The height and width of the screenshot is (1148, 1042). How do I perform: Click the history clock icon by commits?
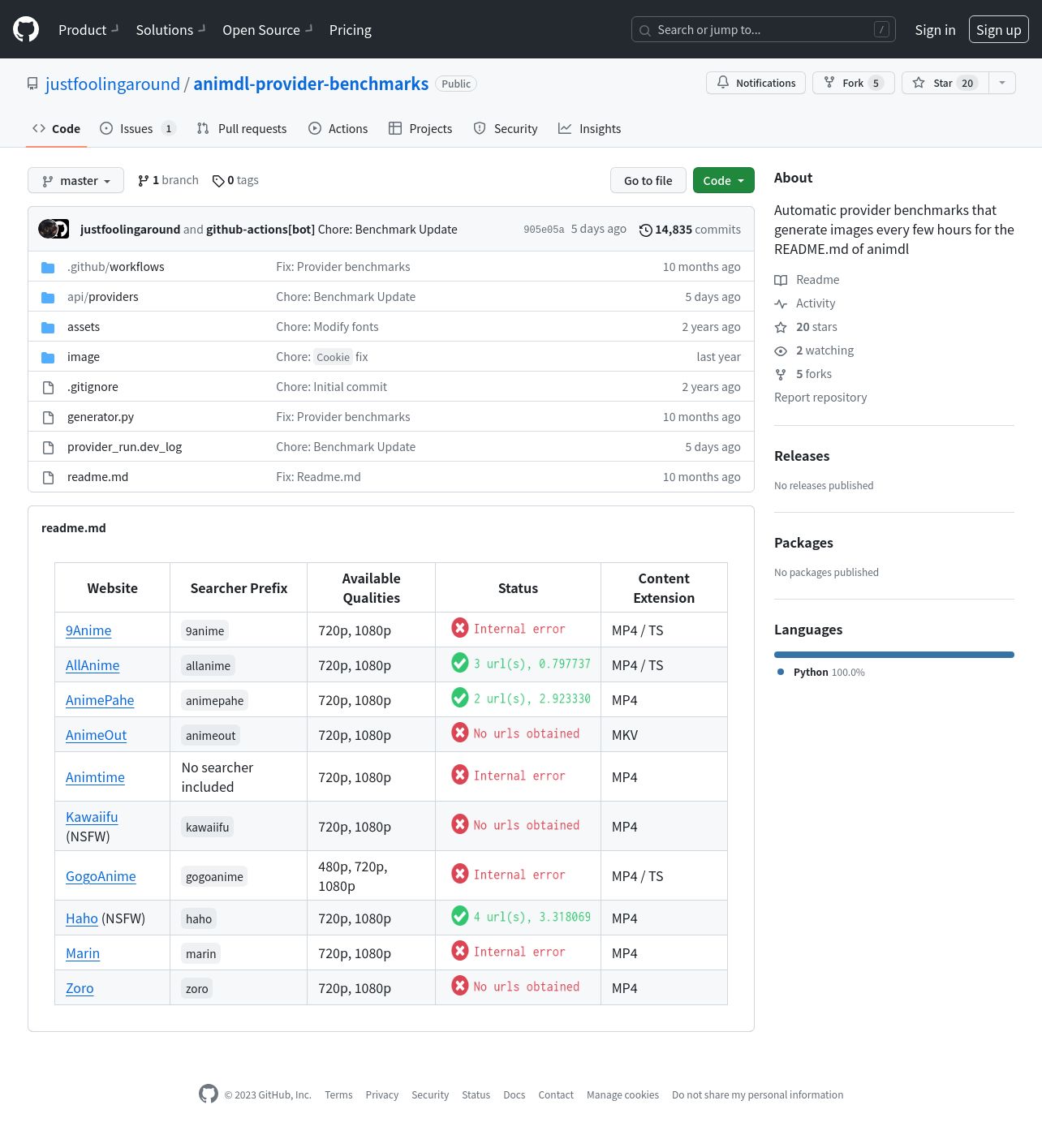[x=645, y=230]
